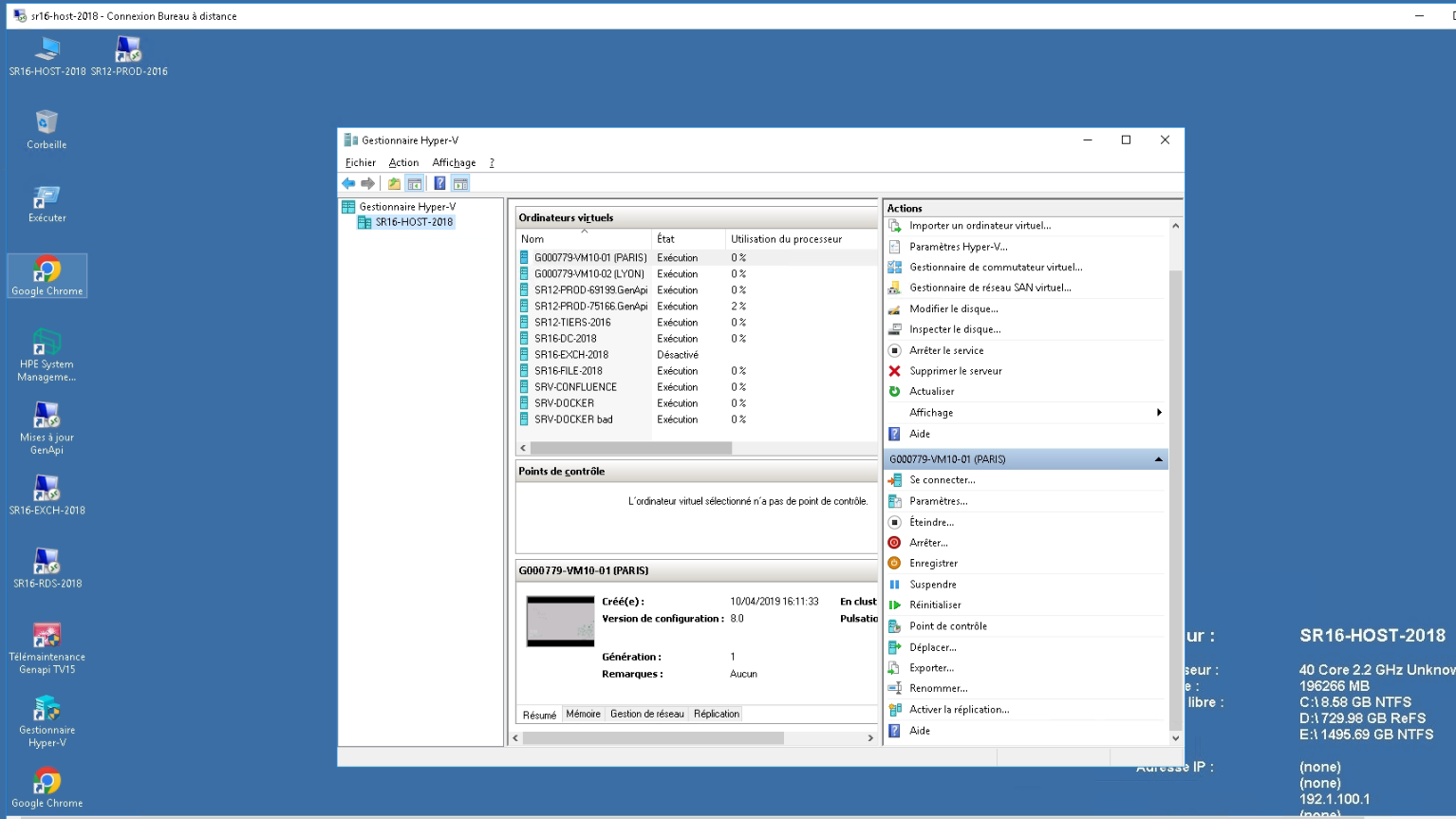1456x819 pixels.
Task: Select VM SRV-DOCKER bad
Action: point(573,419)
